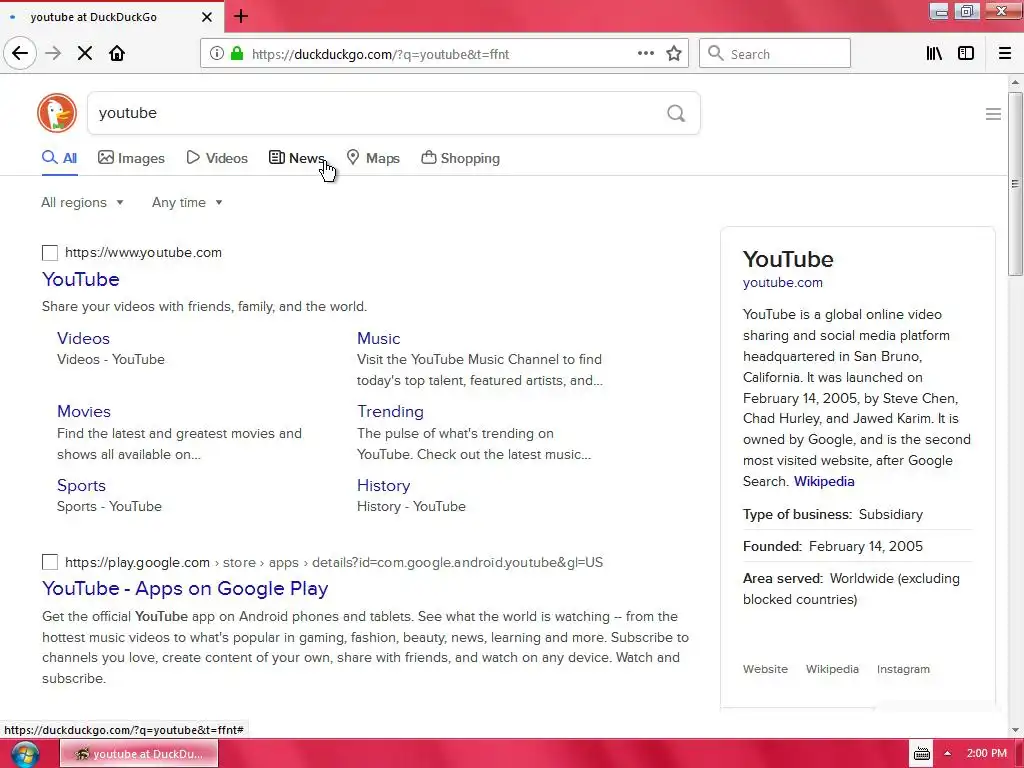The height and width of the screenshot is (768, 1024).
Task: Expand the 'All regions' dropdown
Action: pyautogui.click(x=82, y=202)
